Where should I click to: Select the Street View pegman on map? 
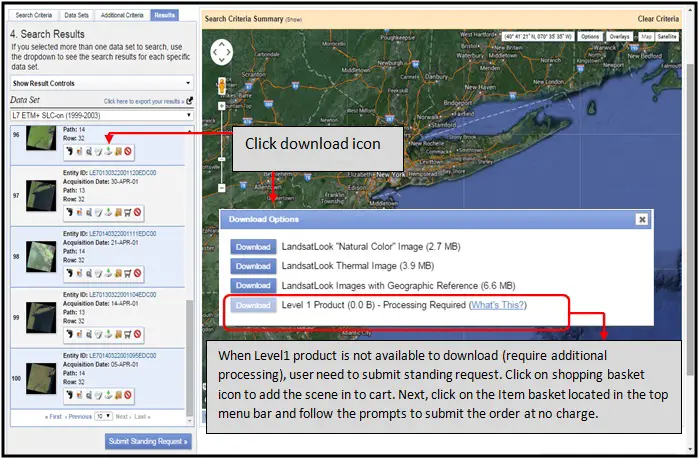(x=222, y=86)
